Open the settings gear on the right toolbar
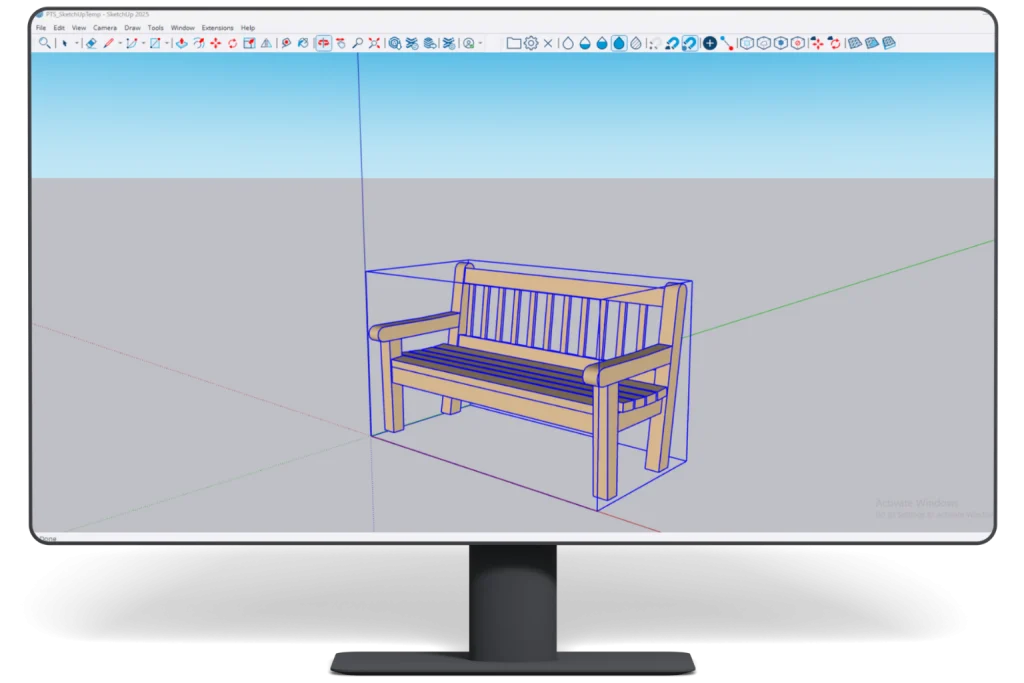The height and width of the screenshot is (683, 1024). tap(528, 43)
